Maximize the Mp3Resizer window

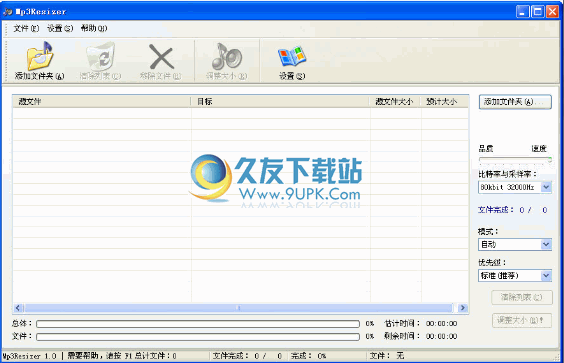538,12
